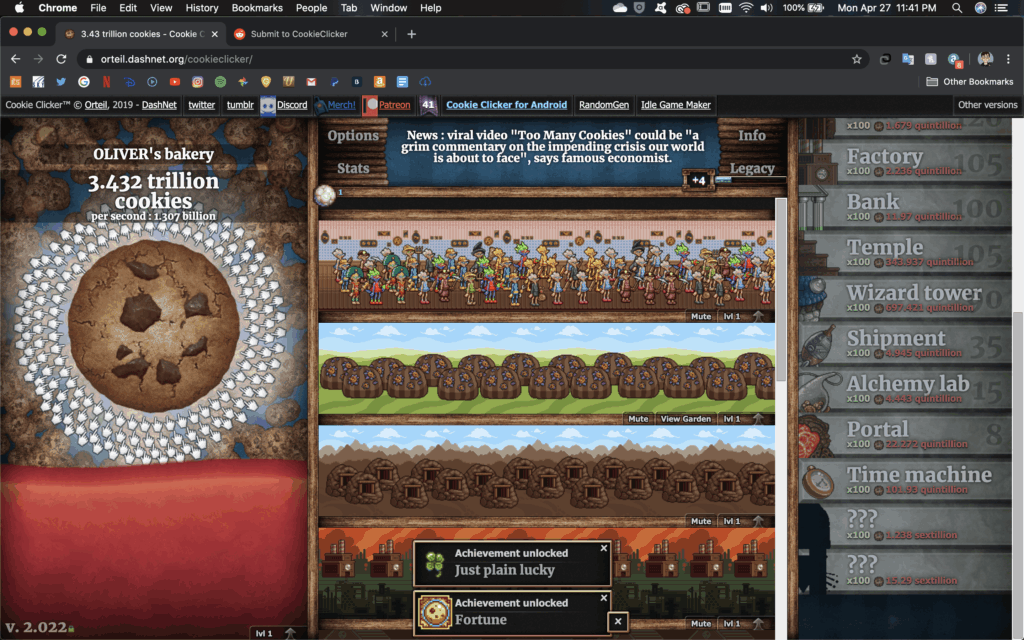Close the Just plain lucky notification

[x=603, y=549]
